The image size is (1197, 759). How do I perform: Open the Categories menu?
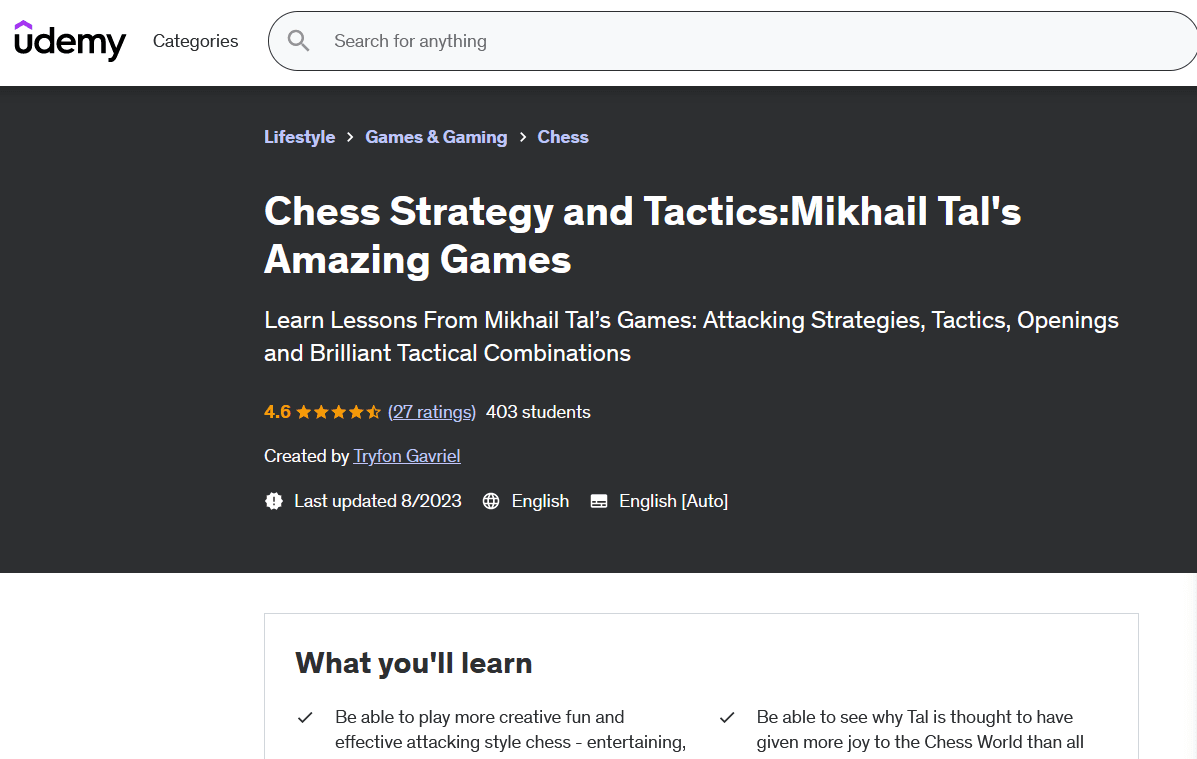tap(195, 41)
